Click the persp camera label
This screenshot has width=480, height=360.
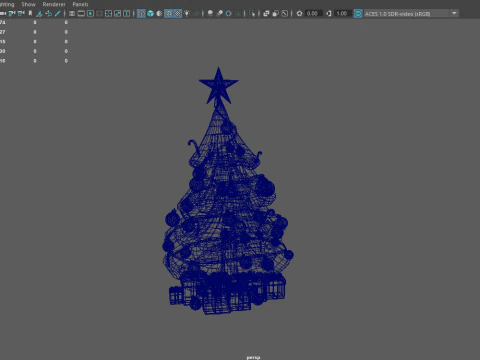[253, 357]
